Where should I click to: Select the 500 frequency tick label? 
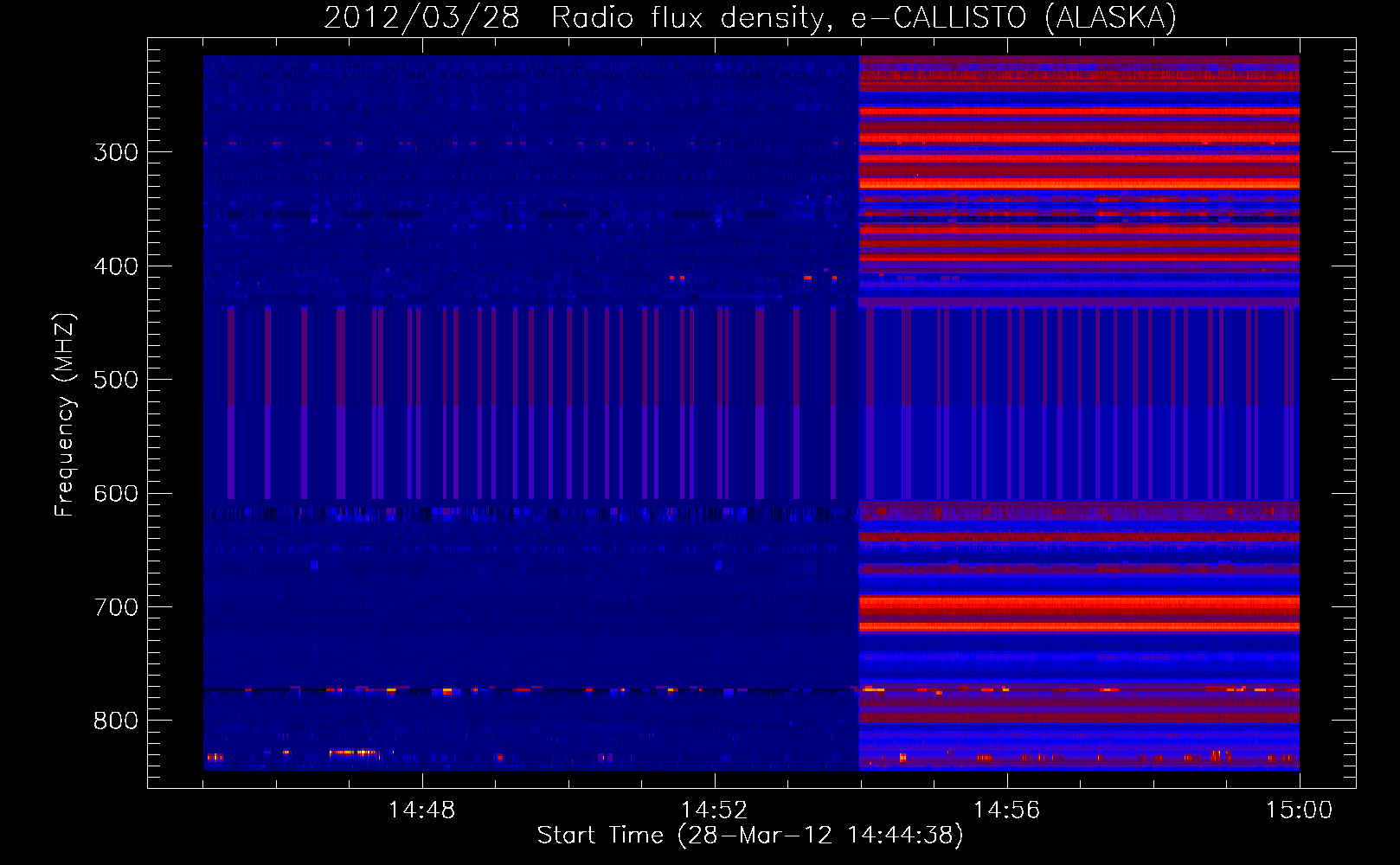point(116,380)
